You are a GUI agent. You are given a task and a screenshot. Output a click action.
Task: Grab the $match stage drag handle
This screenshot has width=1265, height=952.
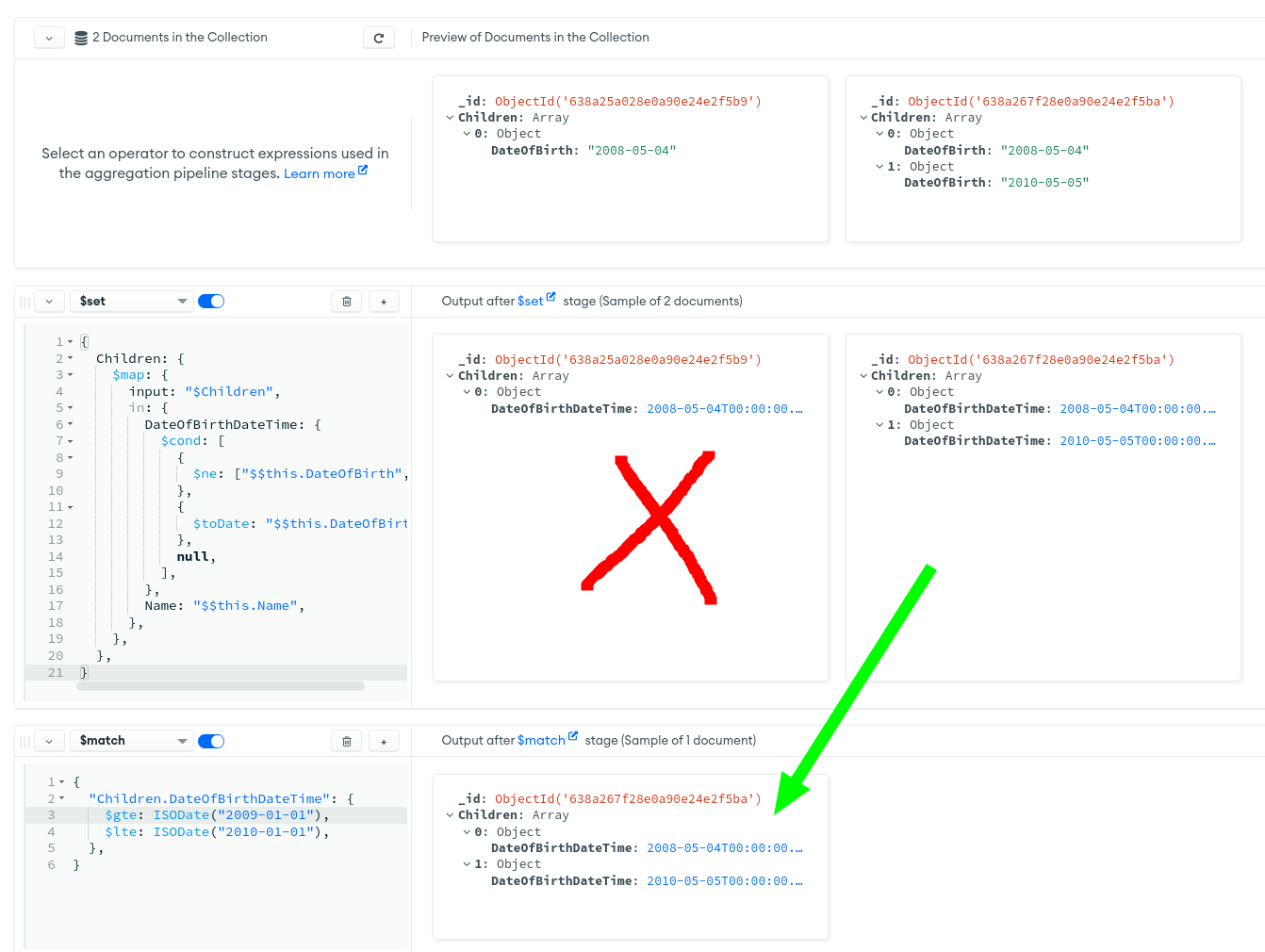click(25, 742)
